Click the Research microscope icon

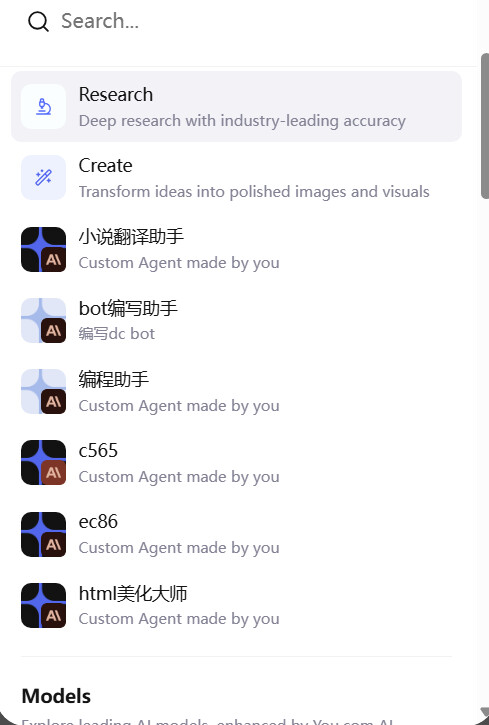coord(43,106)
